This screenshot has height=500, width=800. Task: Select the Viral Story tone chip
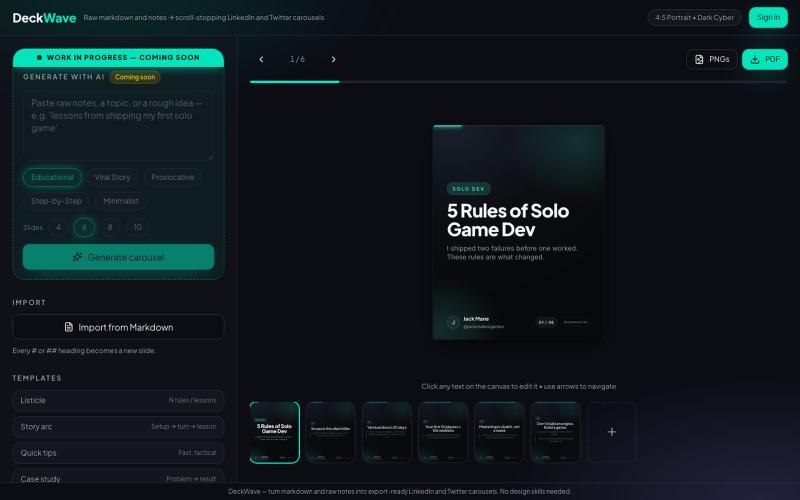(x=112, y=177)
